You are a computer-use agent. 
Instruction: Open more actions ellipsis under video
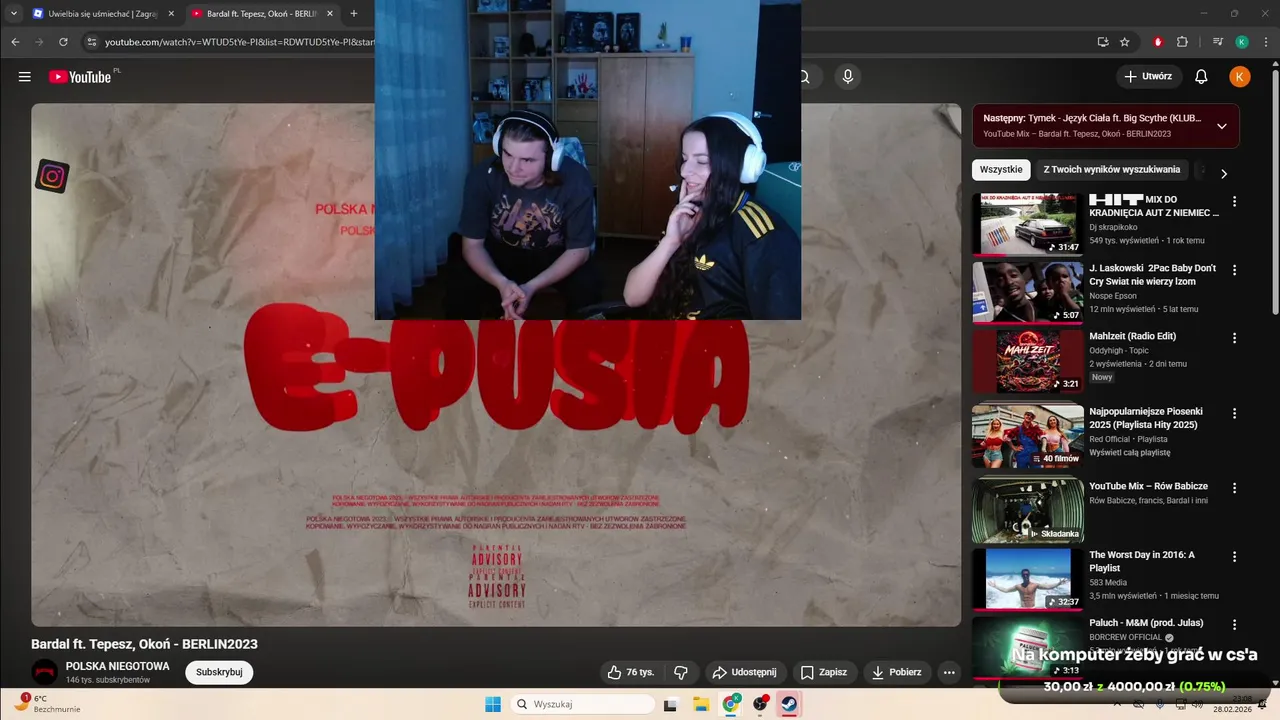[949, 672]
